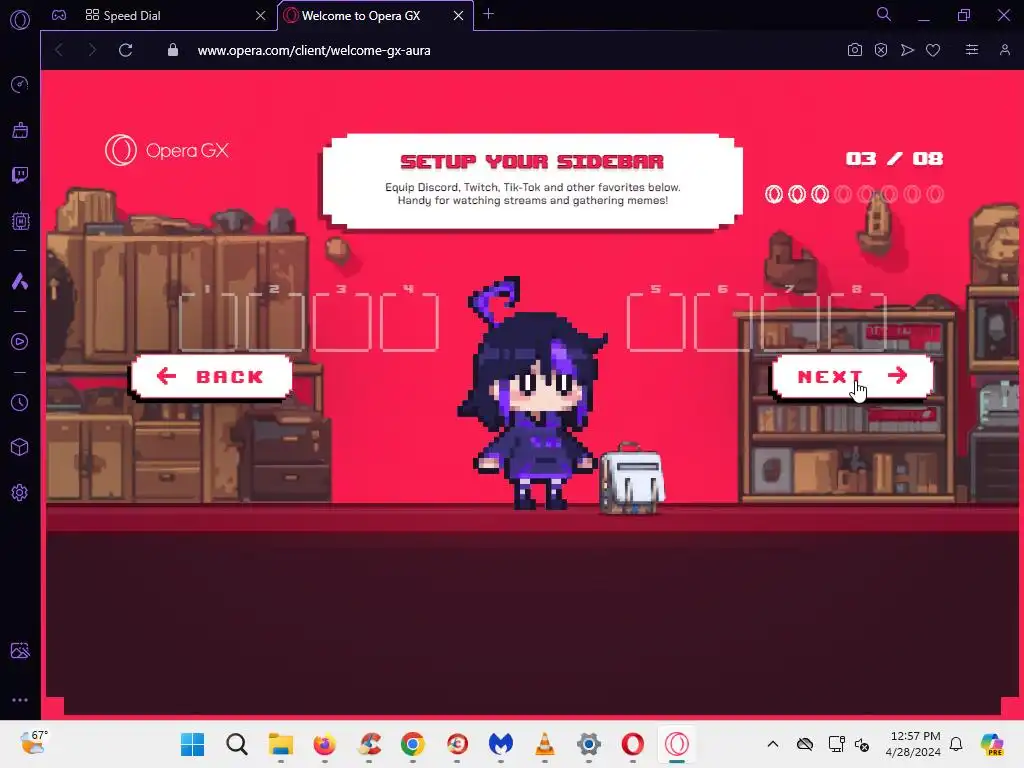1024x768 pixels.
Task: Search tabs with magnifier icon
Action: 884,14
